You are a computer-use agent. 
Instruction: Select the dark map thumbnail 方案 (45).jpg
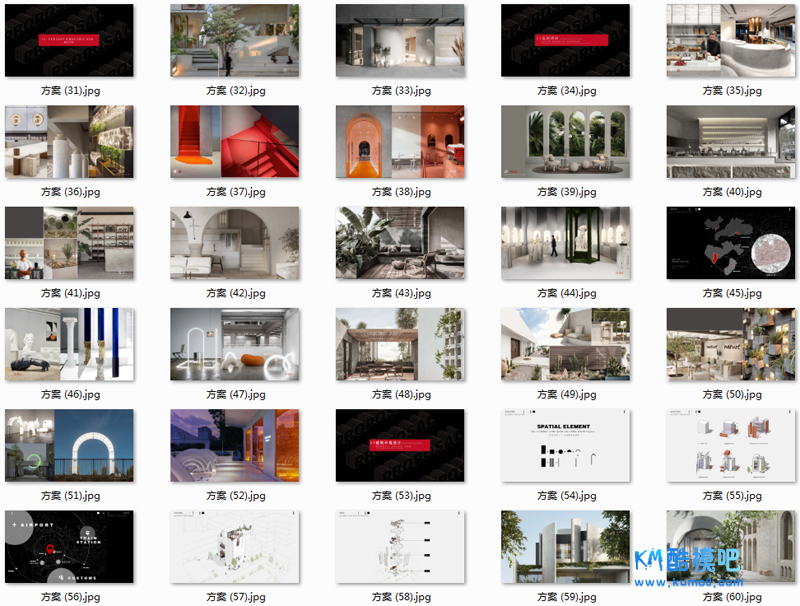[731, 243]
